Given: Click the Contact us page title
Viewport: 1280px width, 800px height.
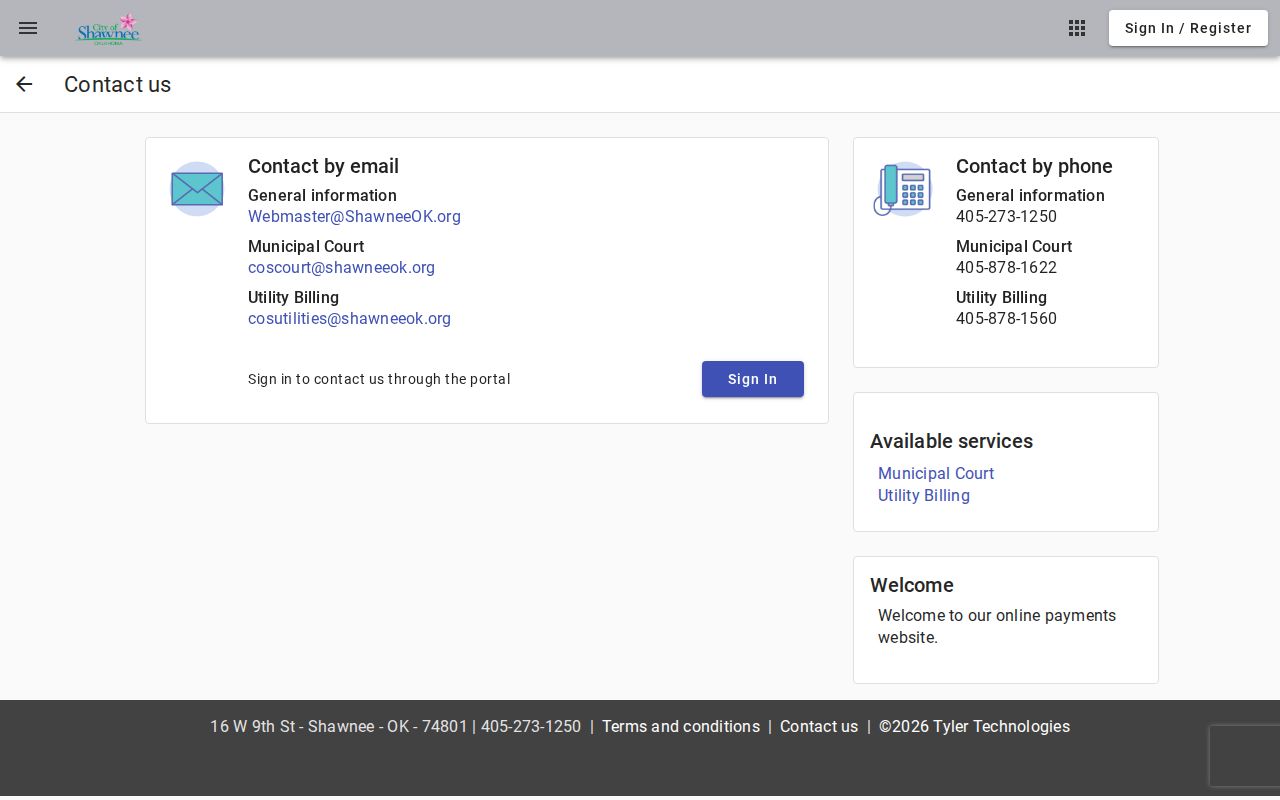Looking at the screenshot, I should [117, 85].
